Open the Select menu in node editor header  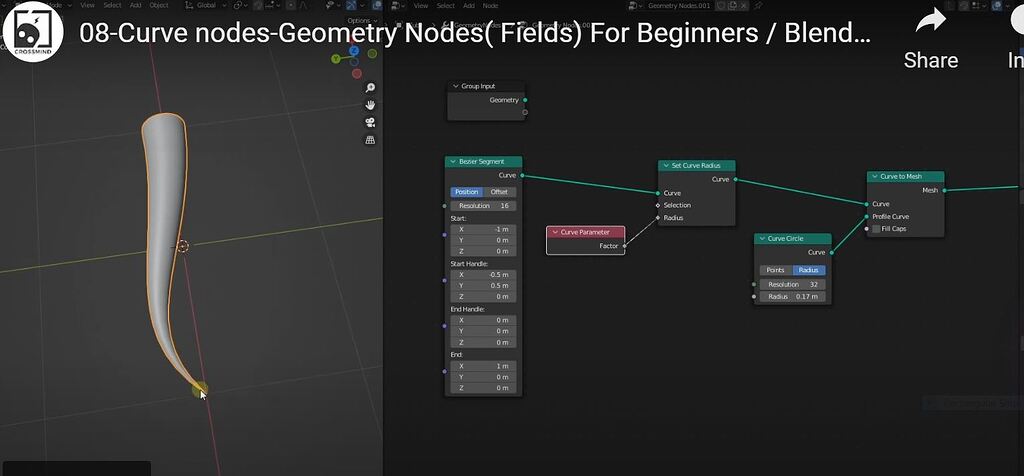pyautogui.click(x=445, y=5)
